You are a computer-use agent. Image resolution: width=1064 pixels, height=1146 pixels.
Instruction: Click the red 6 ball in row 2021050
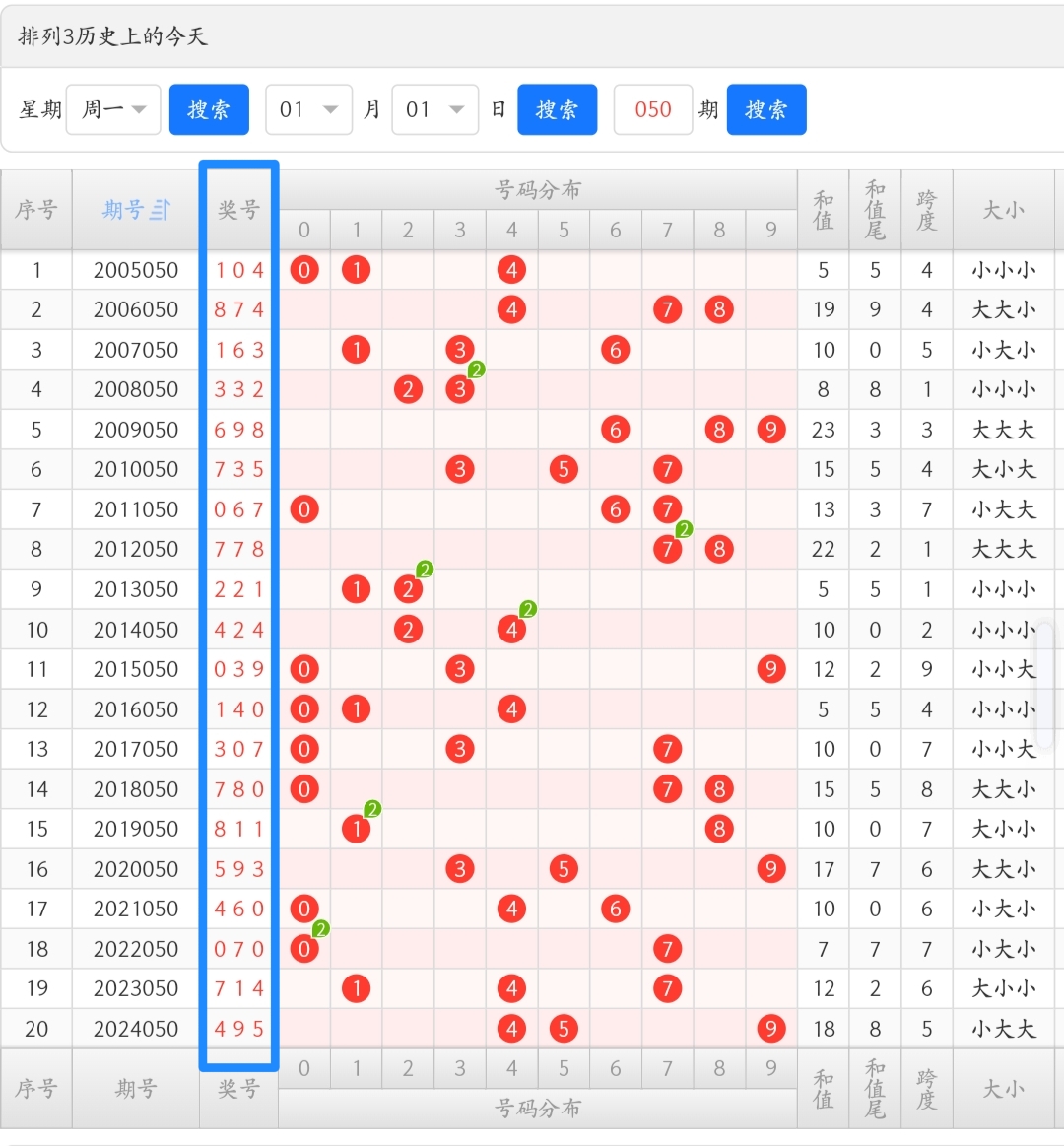point(616,909)
